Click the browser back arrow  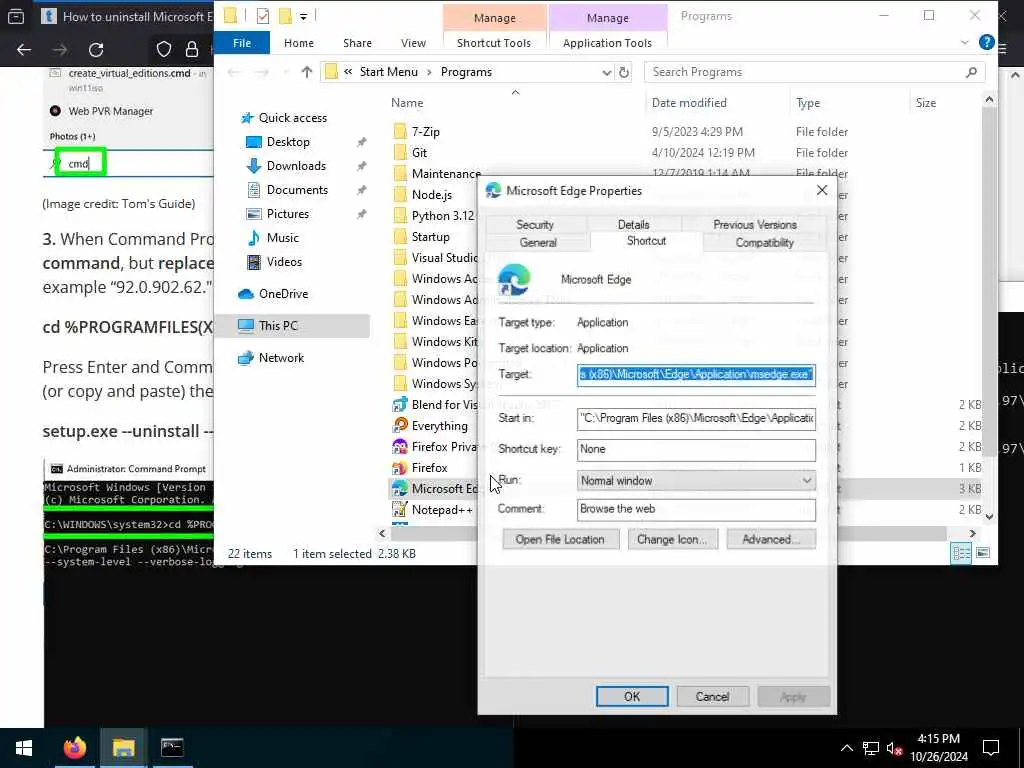point(24,50)
